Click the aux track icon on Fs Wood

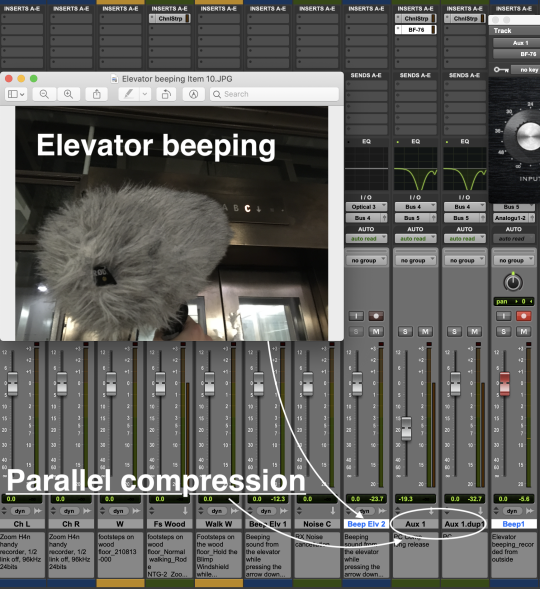[185, 511]
